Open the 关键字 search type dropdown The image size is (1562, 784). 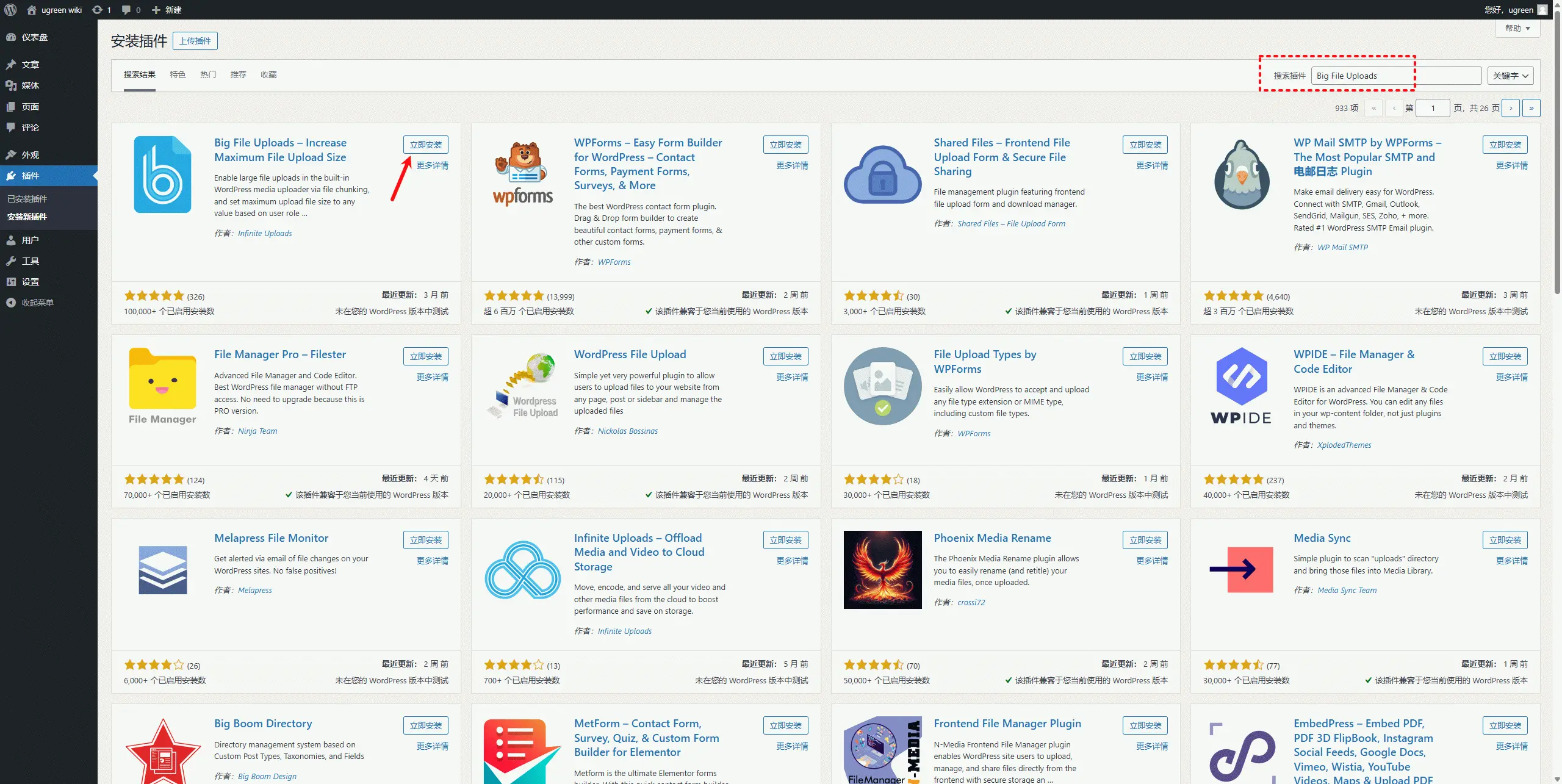1510,76
